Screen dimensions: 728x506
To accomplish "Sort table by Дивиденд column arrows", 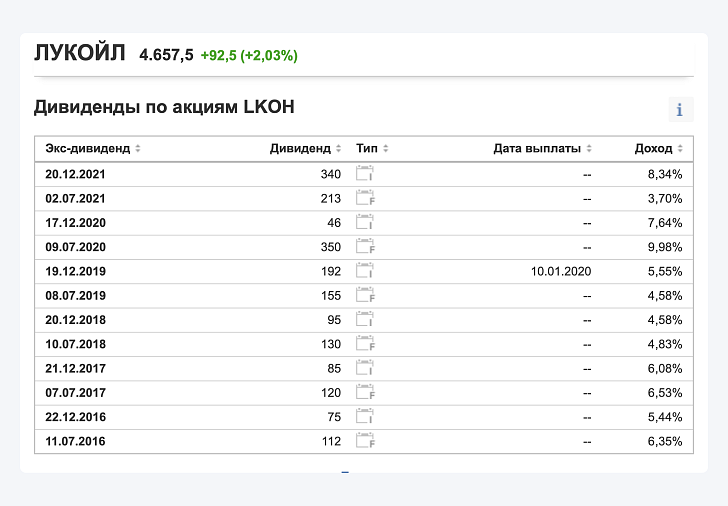I will point(338,149).
